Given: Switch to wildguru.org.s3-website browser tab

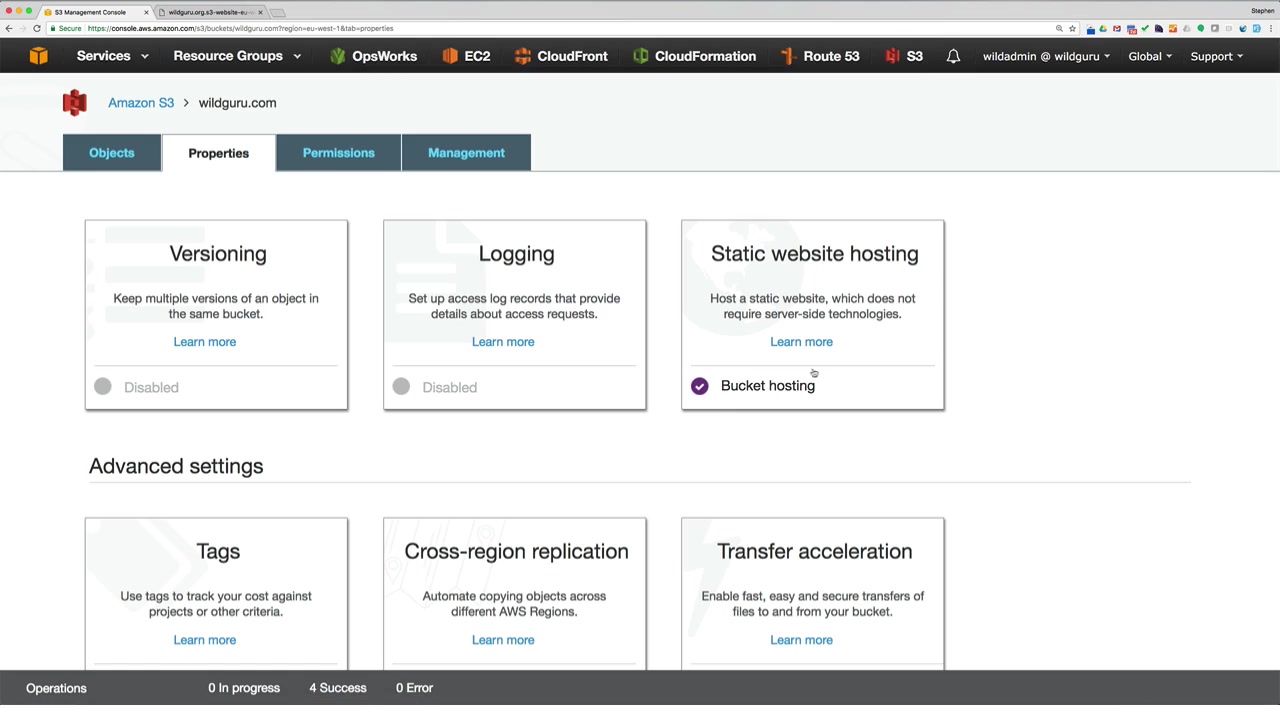Looking at the screenshot, I should coord(210,12).
